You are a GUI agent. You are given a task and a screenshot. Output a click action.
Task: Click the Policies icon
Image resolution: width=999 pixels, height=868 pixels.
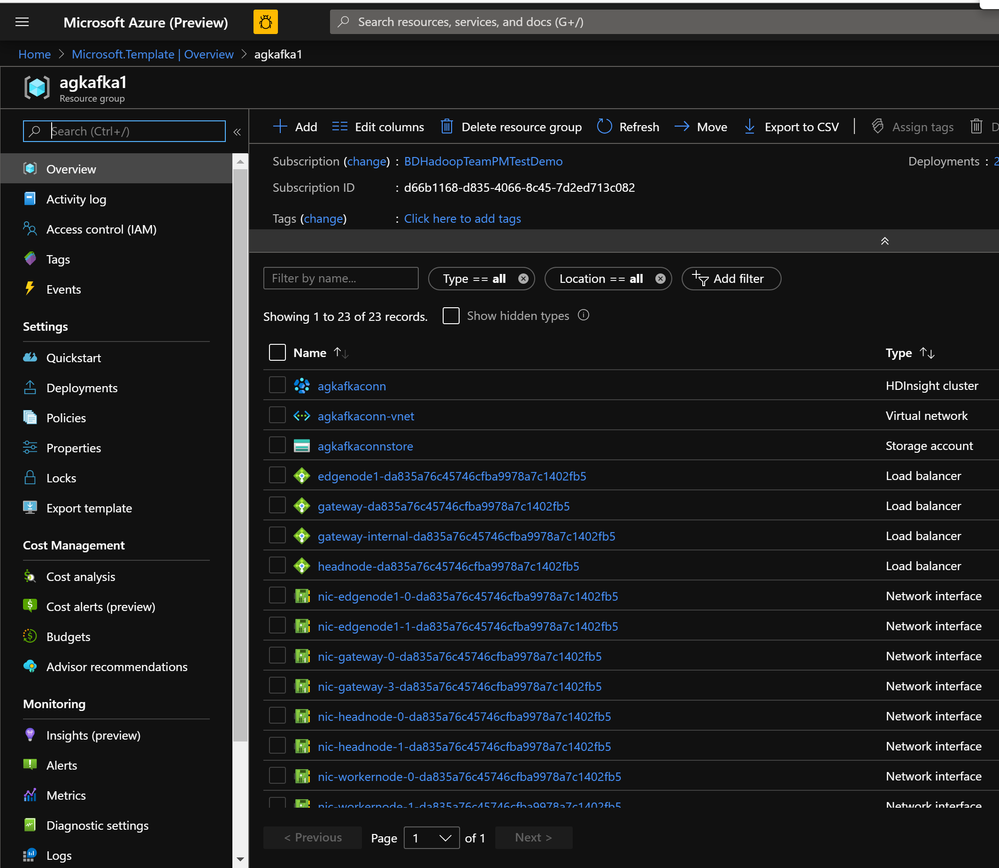pos(30,417)
